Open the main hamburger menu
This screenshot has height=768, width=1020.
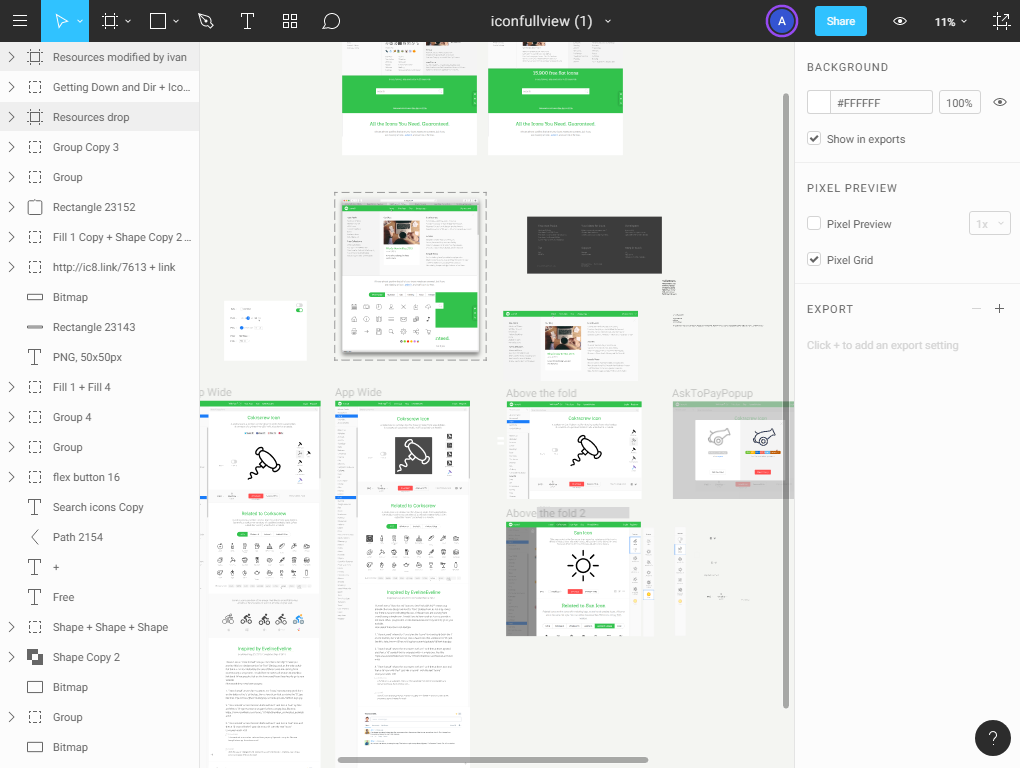point(20,21)
